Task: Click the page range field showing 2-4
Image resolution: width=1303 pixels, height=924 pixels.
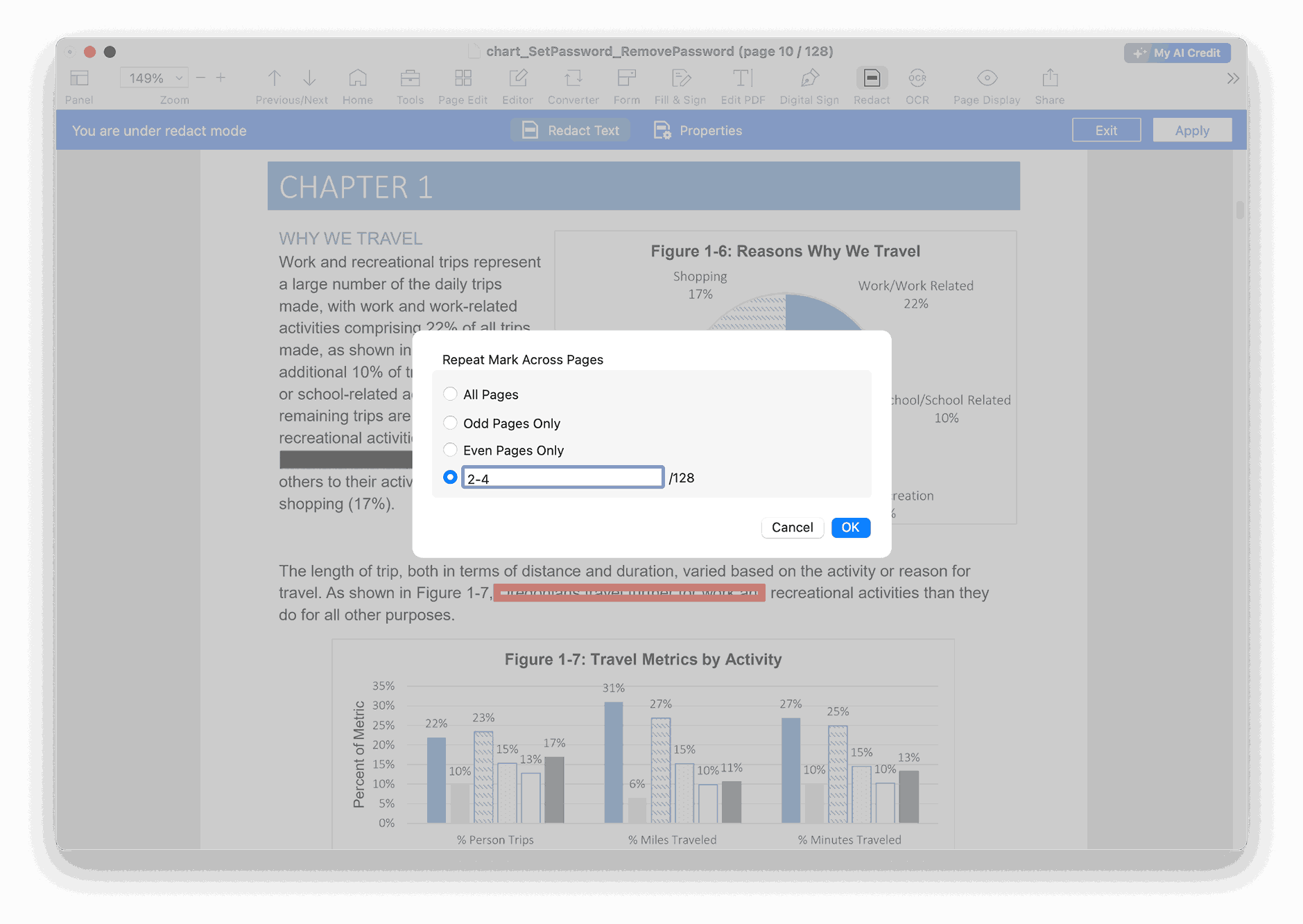Action: (x=562, y=478)
